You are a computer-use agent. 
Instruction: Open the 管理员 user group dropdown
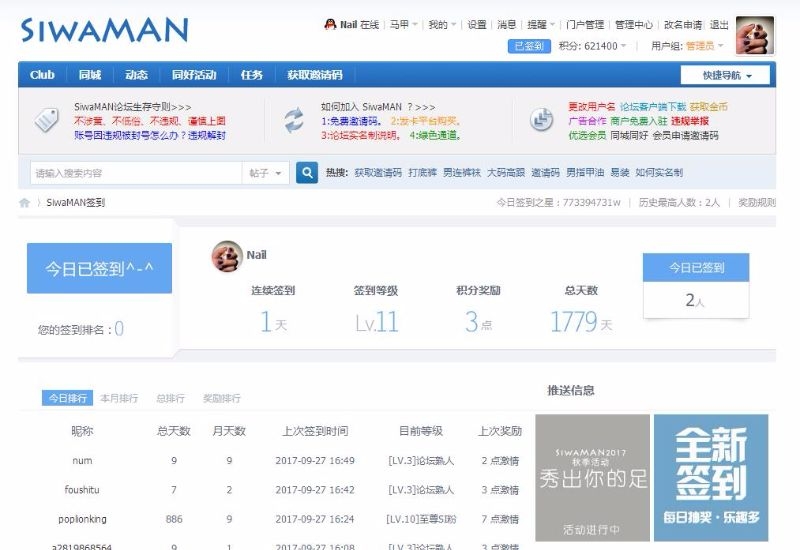coord(705,46)
